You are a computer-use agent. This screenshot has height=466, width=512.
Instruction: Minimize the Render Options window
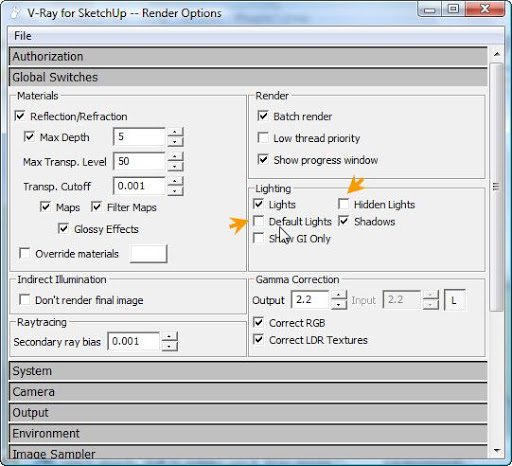[x=430, y=9]
